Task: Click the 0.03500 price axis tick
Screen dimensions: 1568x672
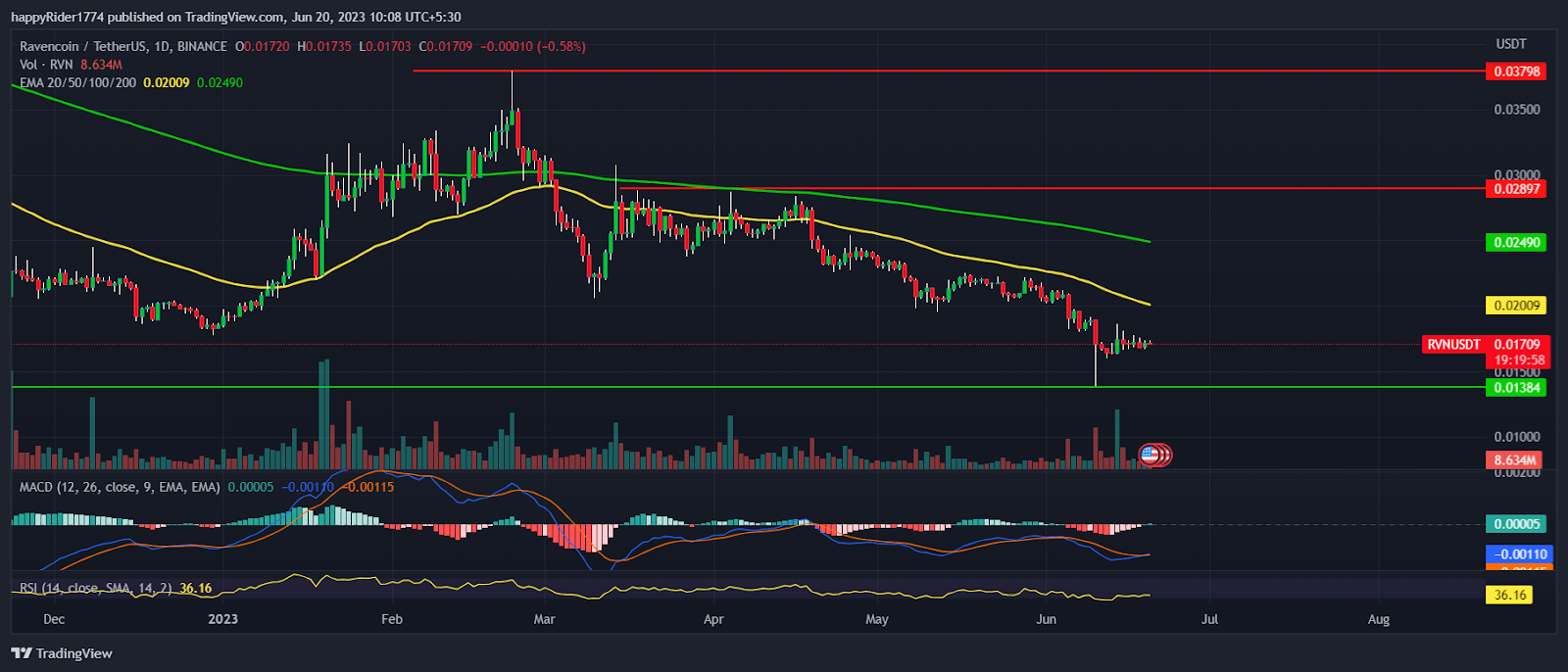Action: tap(1516, 110)
